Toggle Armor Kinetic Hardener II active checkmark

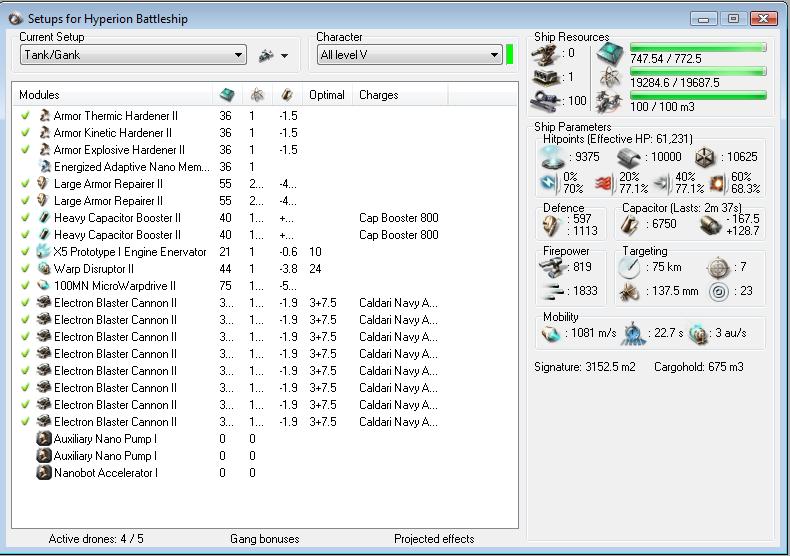25,133
